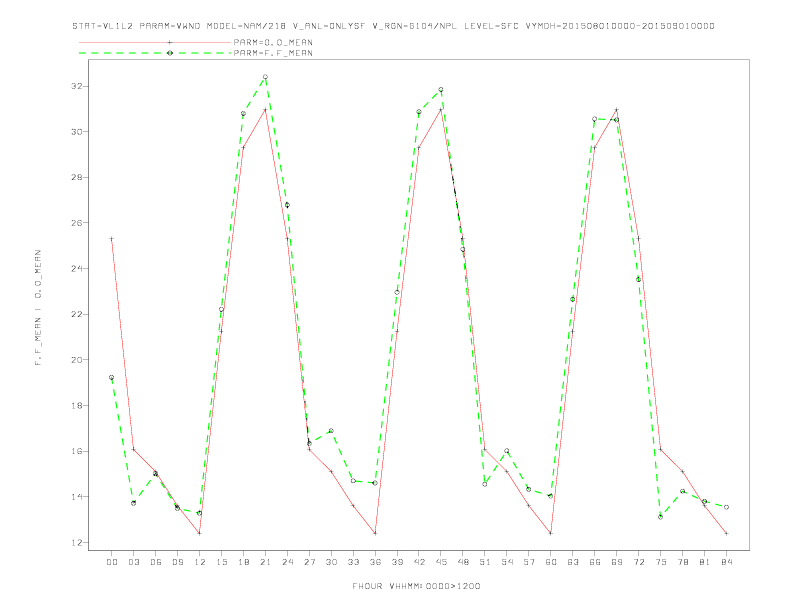Screen dimensions: 792x612
Task: Click y-axis tick label 24
Action: (76, 269)
